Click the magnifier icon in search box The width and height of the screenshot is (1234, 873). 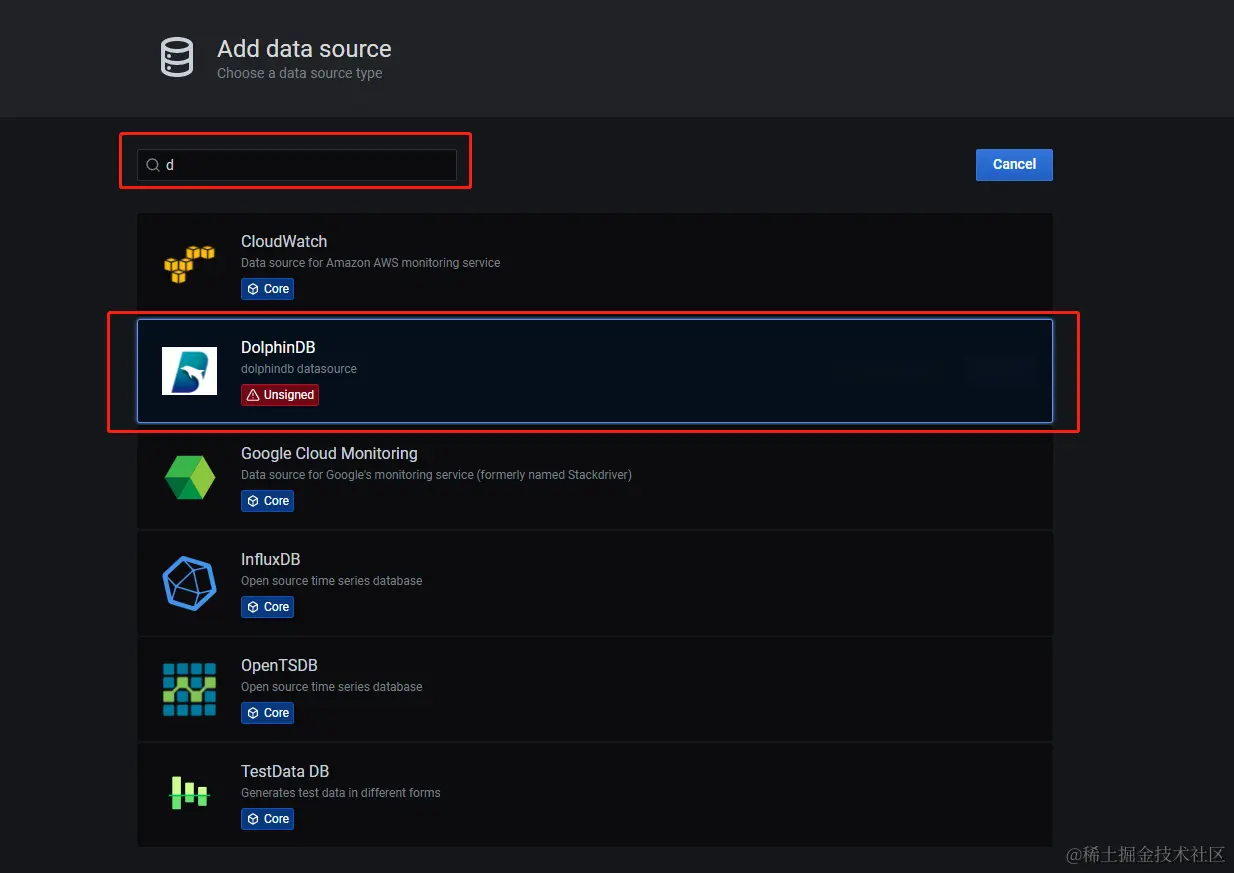pyautogui.click(x=153, y=165)
